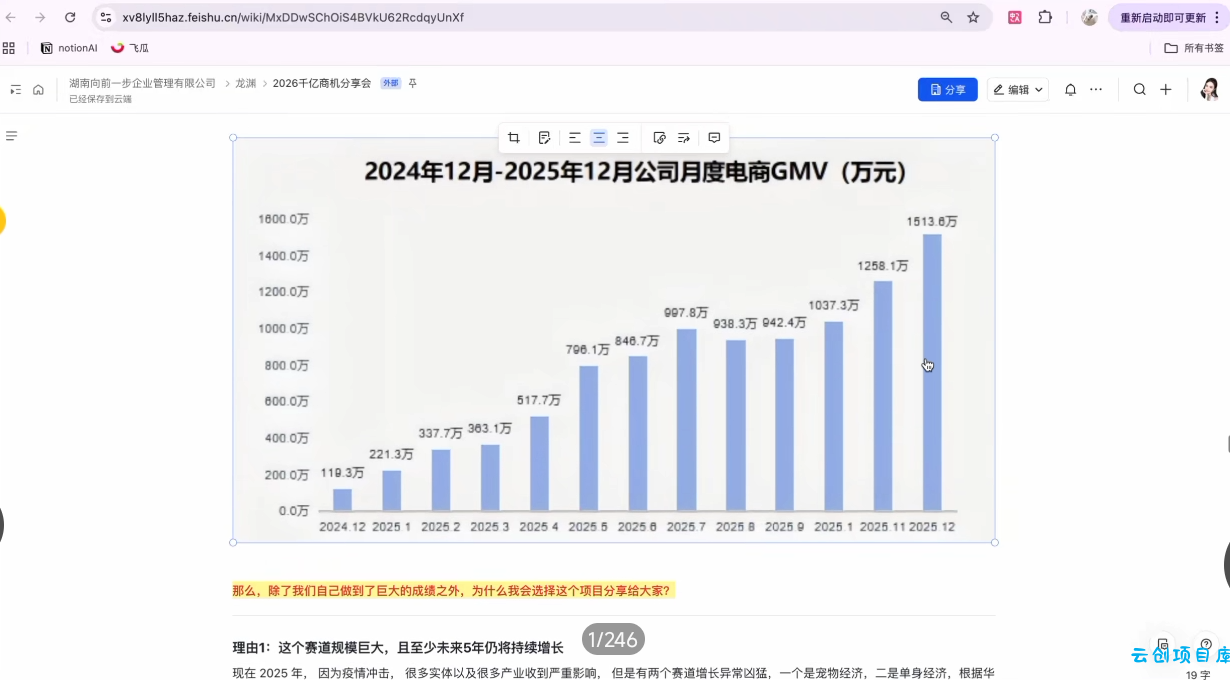Open the three-dot more options menu

tap(1096, 90)
